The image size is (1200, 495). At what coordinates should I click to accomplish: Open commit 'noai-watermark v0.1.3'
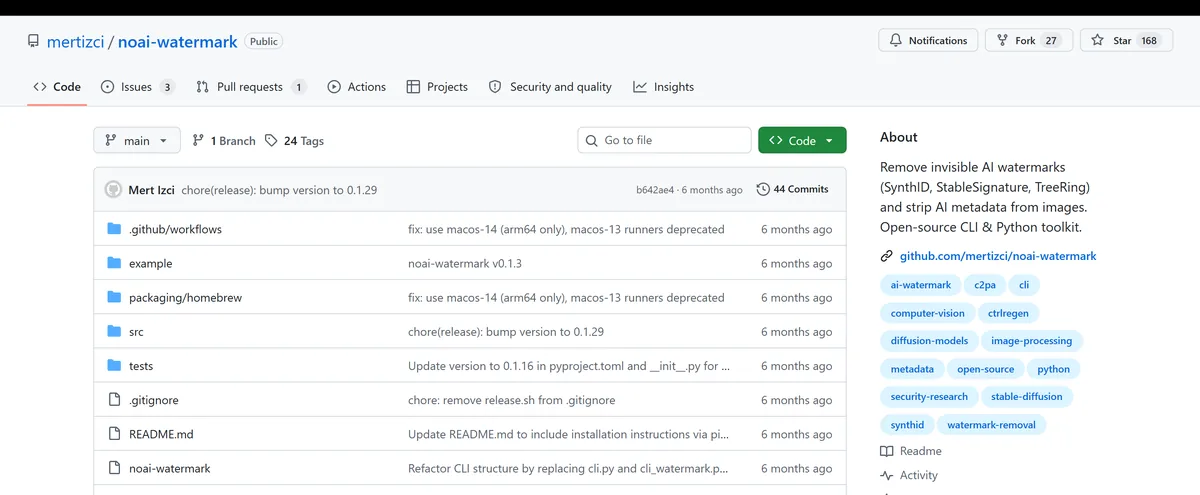(465, 264)
